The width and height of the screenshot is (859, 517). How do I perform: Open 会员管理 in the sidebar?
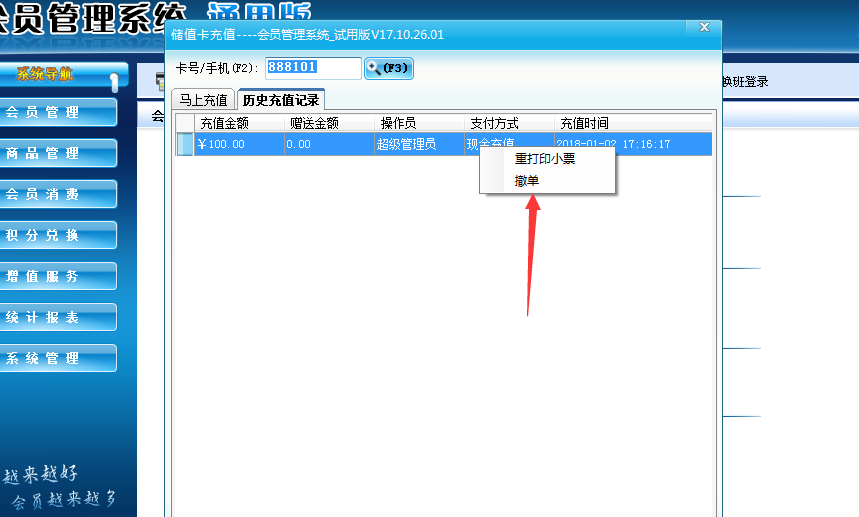pyautogui.click(x=58, y=112)
